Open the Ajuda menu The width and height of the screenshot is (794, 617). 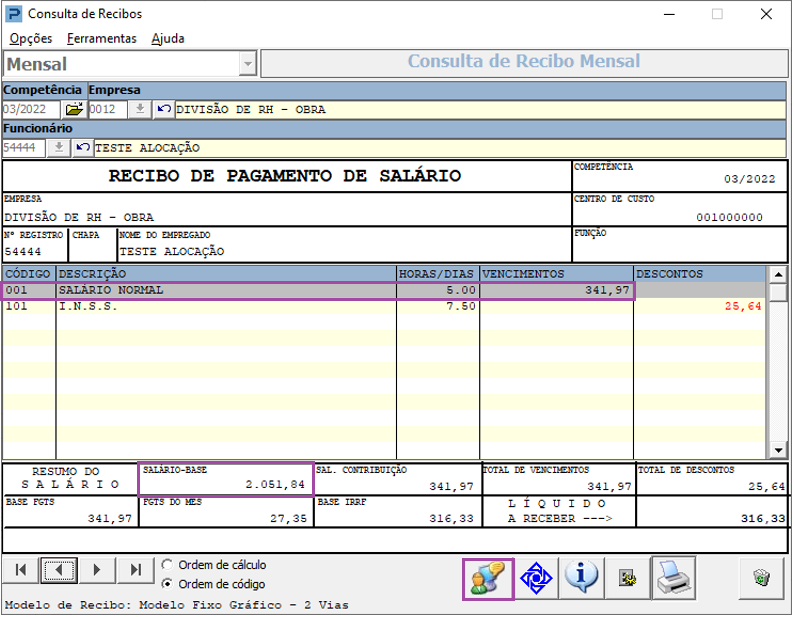click(x=168, y=38)
